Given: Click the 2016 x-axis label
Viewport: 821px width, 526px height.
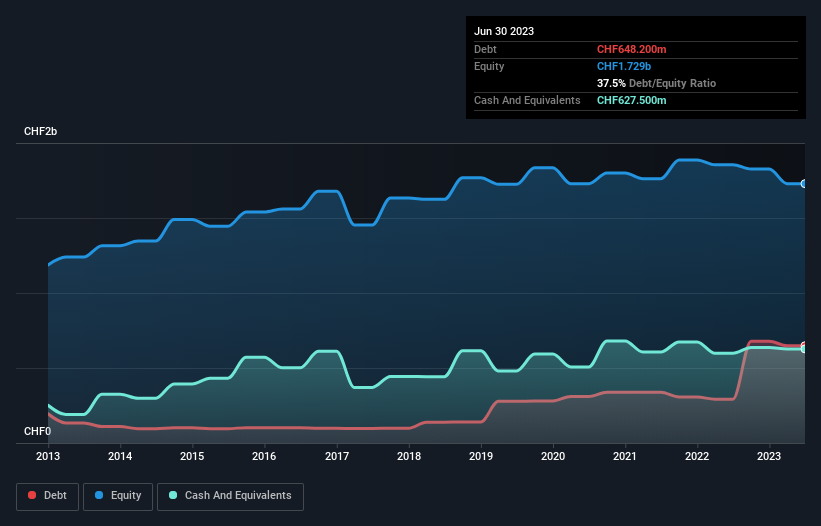Looking at the screenshot, I should [264, 456].
